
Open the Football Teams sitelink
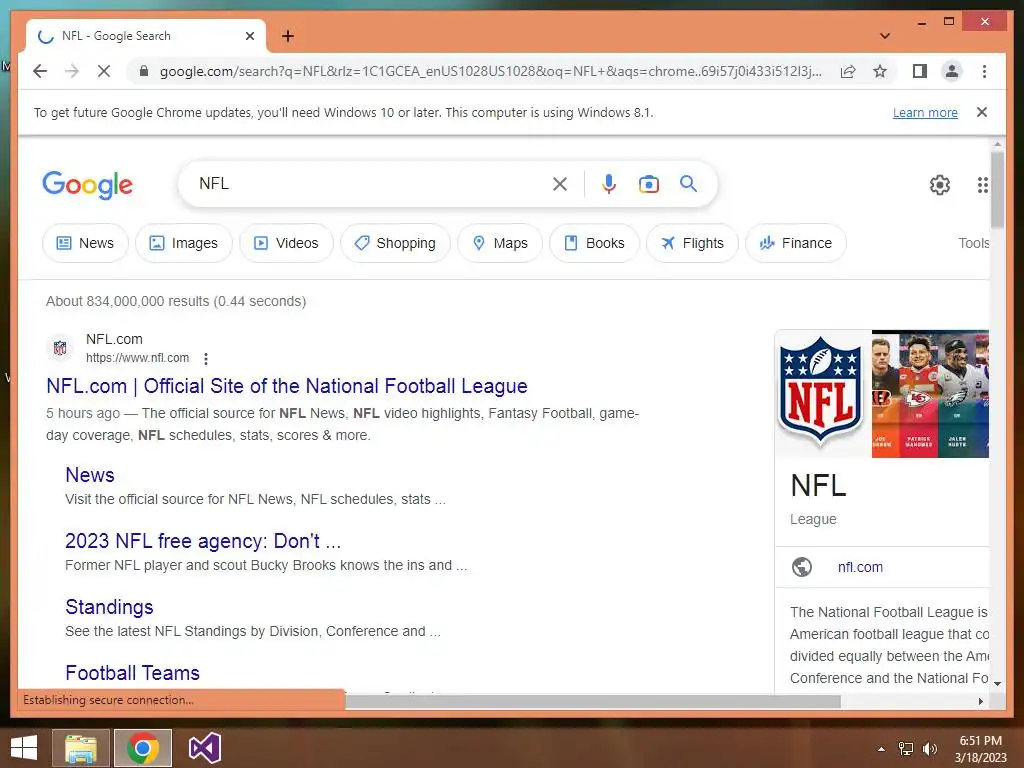pyautogui.click(x=132, y=673)
